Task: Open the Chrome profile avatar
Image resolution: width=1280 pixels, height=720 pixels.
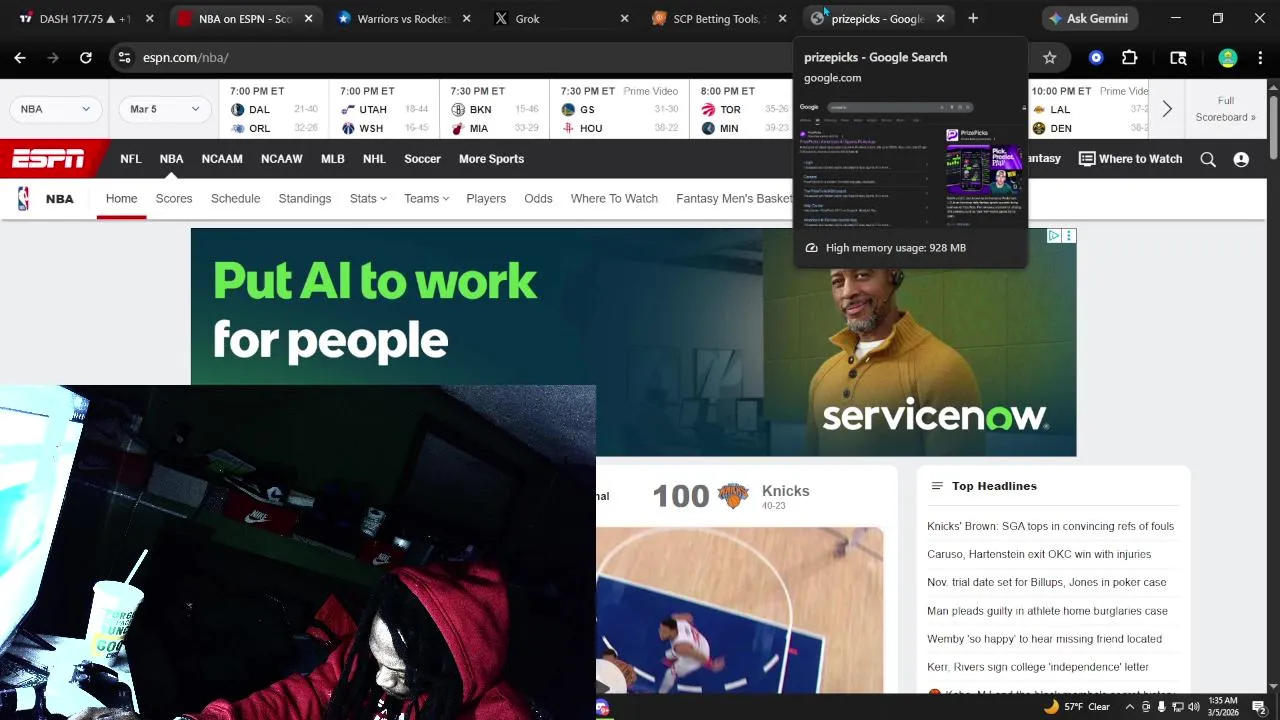Action: (1228, 58)
